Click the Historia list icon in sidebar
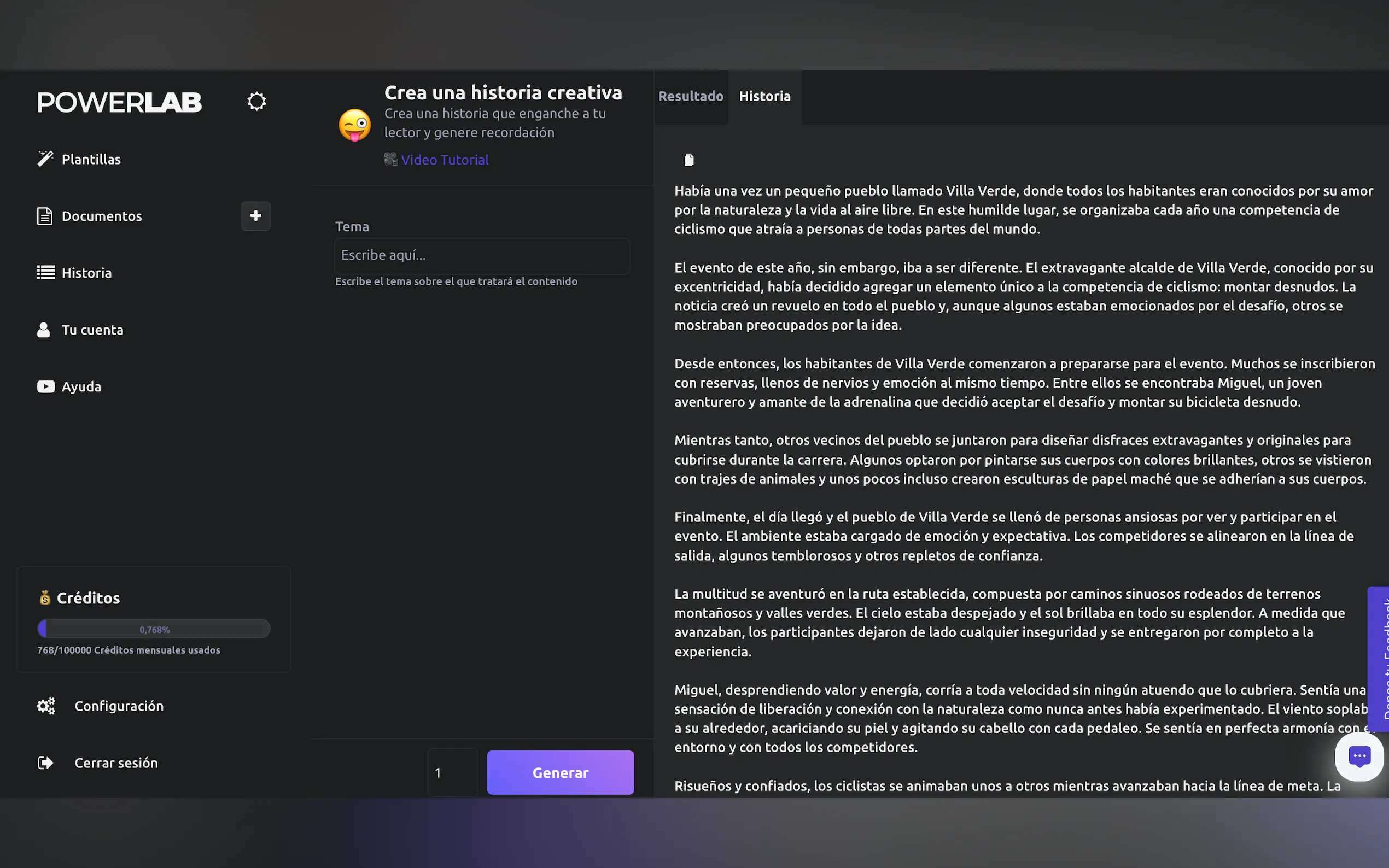This screenshot has width=1389, height=868. click(x=46, y=273)
